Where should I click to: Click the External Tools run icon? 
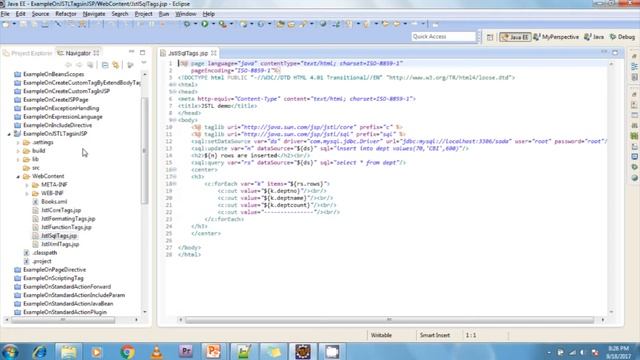point(223,24)
